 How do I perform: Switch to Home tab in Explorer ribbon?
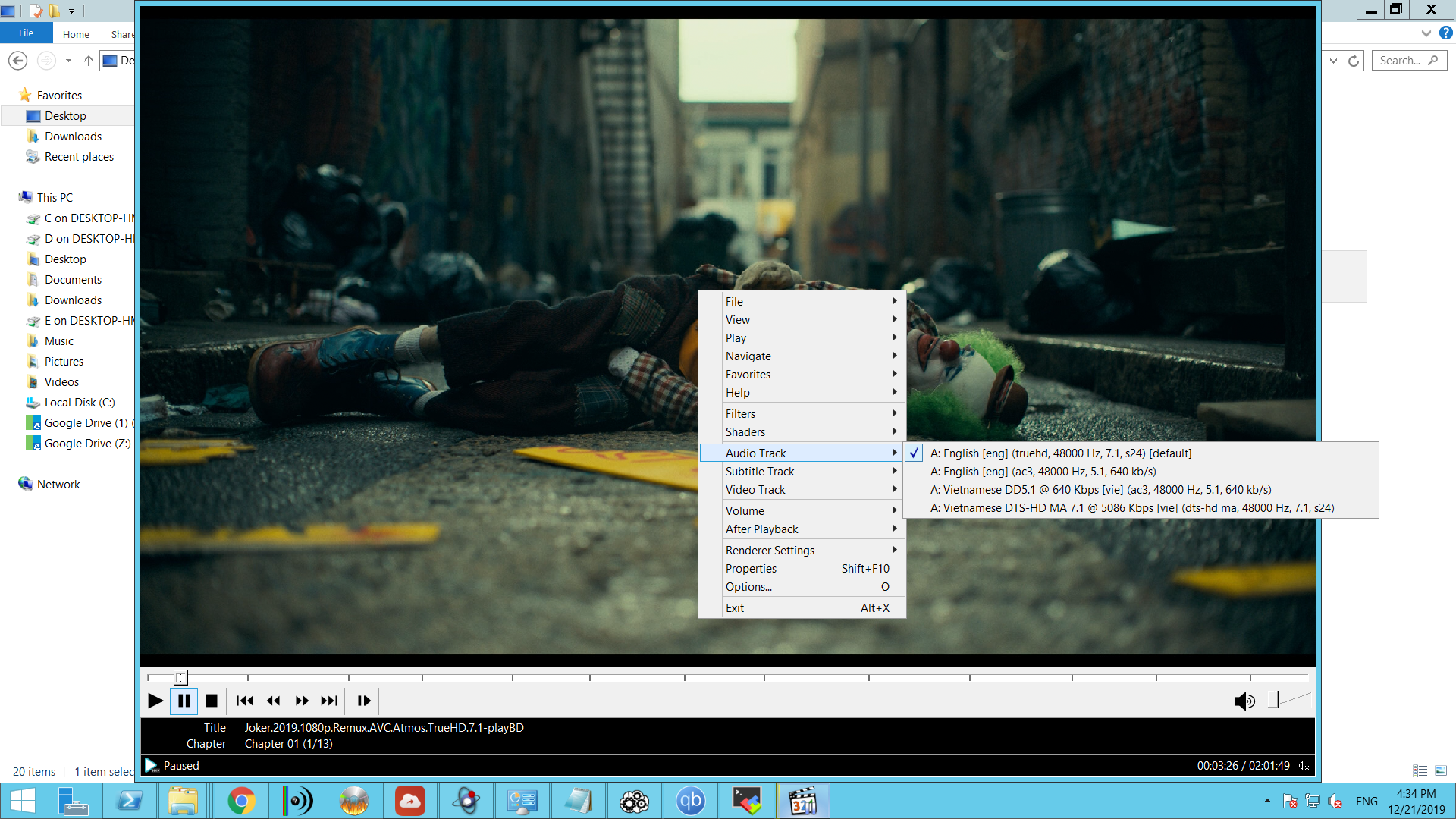(76, 34)
